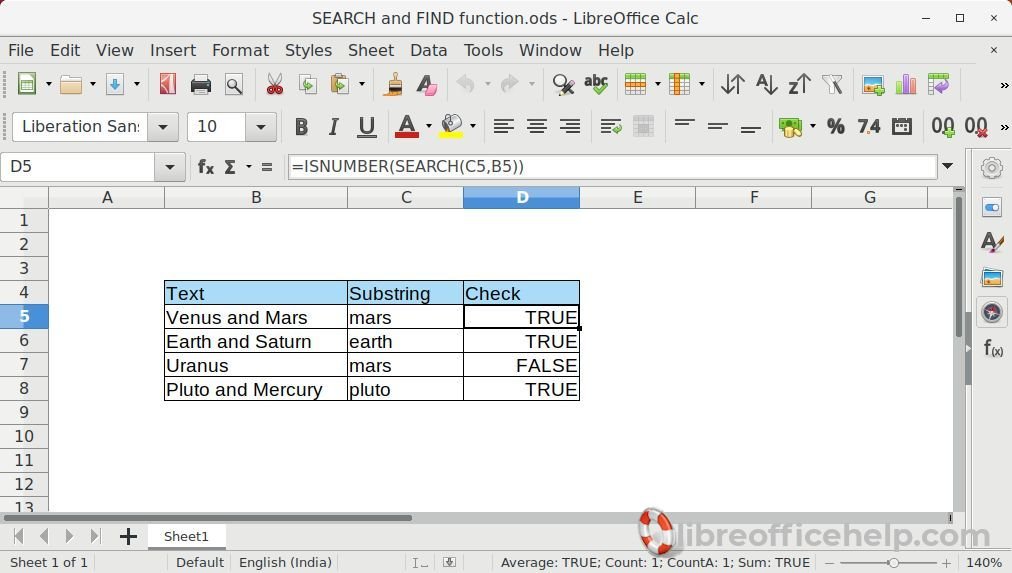Open sidebar Gallery panel
The width and height of the screenshot is (1012, 573).
992,278
